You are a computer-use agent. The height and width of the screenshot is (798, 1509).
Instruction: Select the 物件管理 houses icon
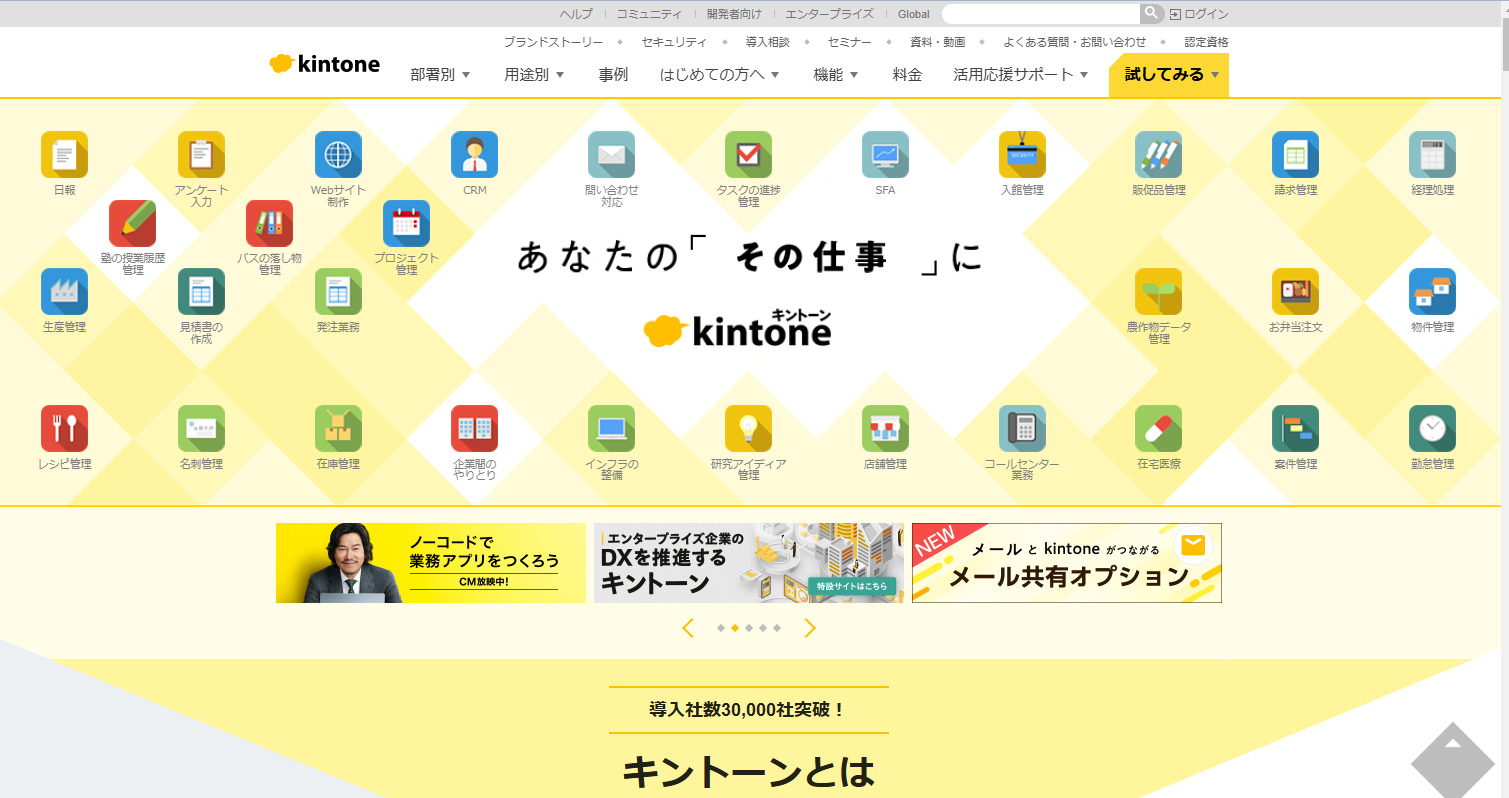tap(1432, 292)
